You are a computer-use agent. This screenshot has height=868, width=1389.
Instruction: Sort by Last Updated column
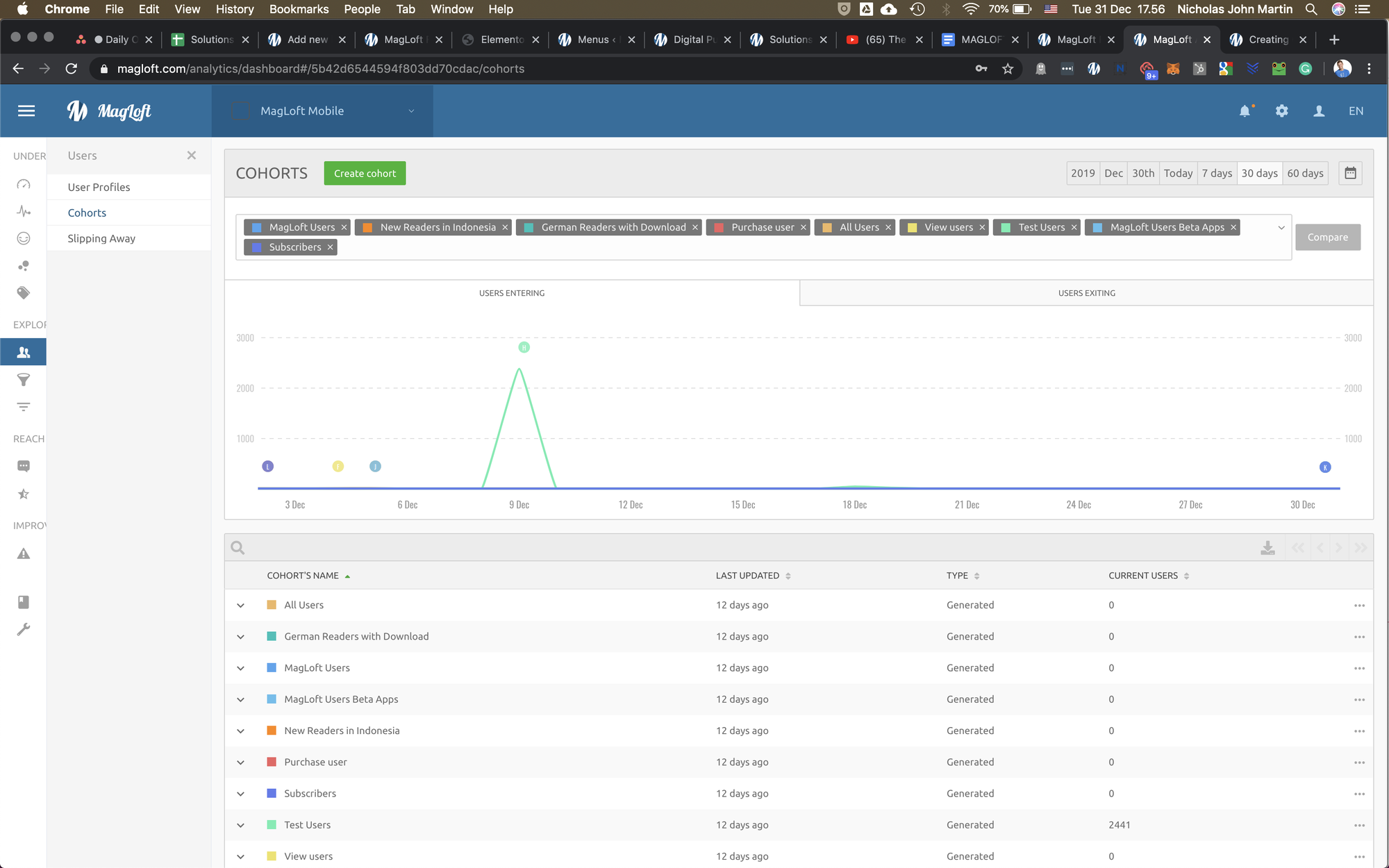[x=753, y=576]
